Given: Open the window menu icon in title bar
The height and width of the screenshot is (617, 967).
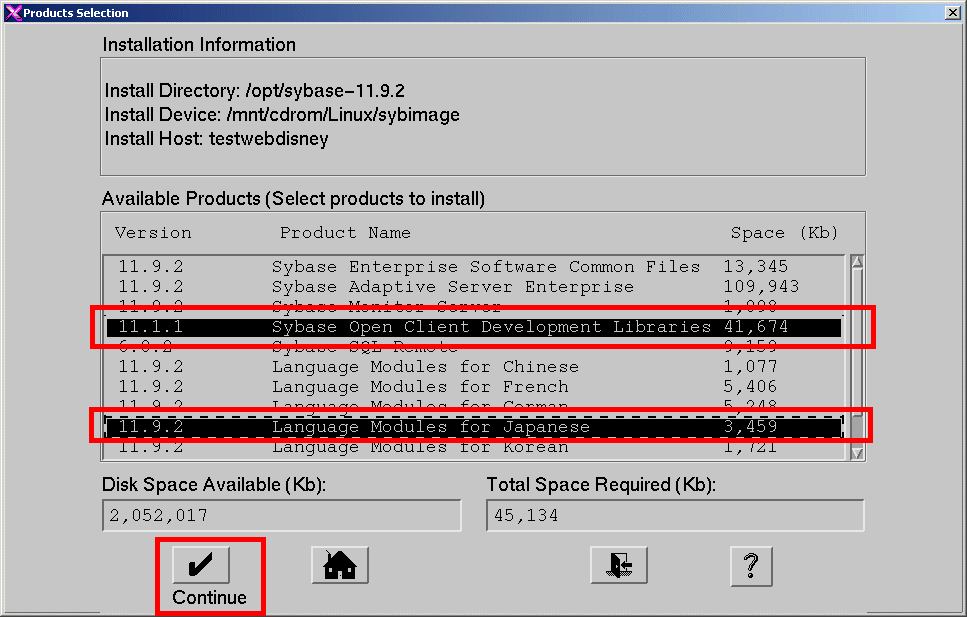Looking at the screenshot, I should 12,12.
